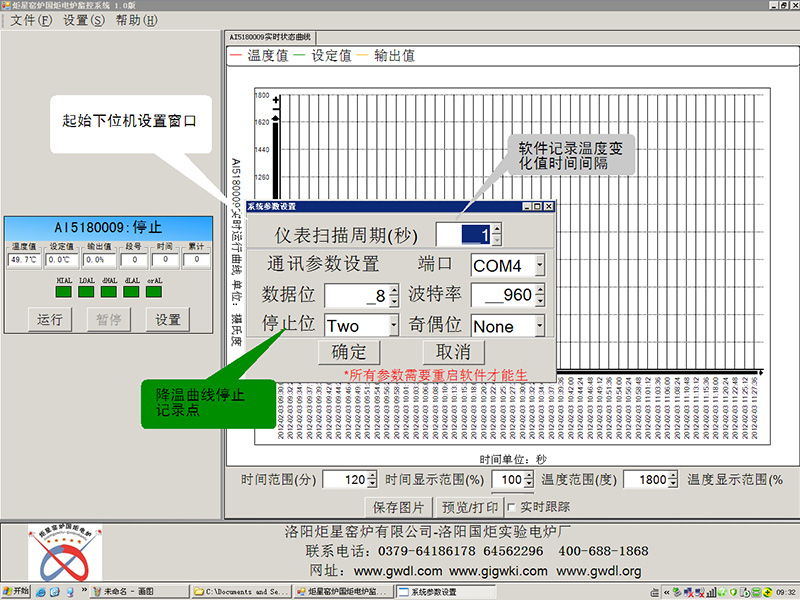Image resolution: width=800 pixels, height=600 pixels.
Task: Toggle the dLAL alarm lamp
Action: pyautogui.click(x=129, y=289)
